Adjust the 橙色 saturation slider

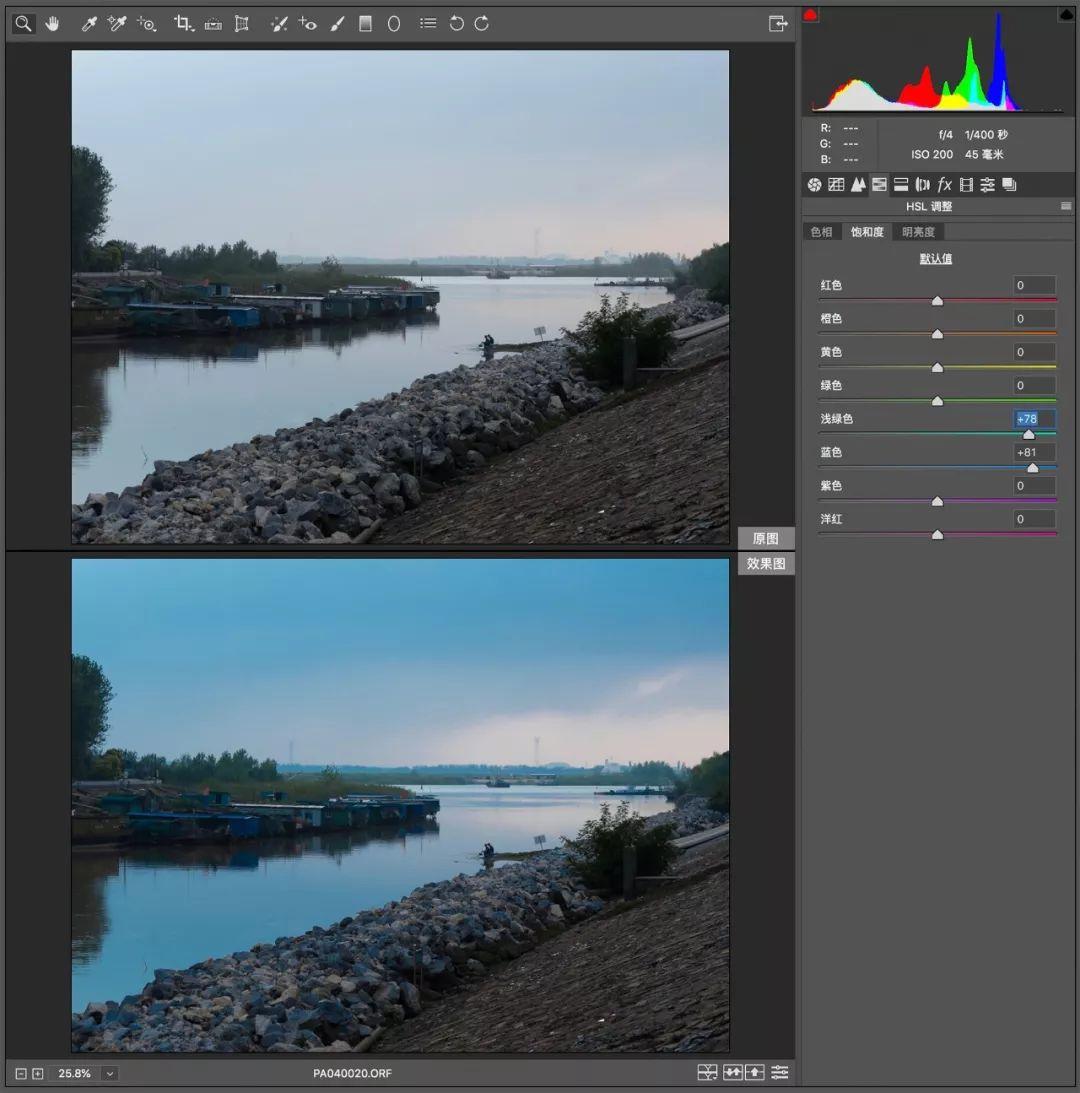pos(937,334)
